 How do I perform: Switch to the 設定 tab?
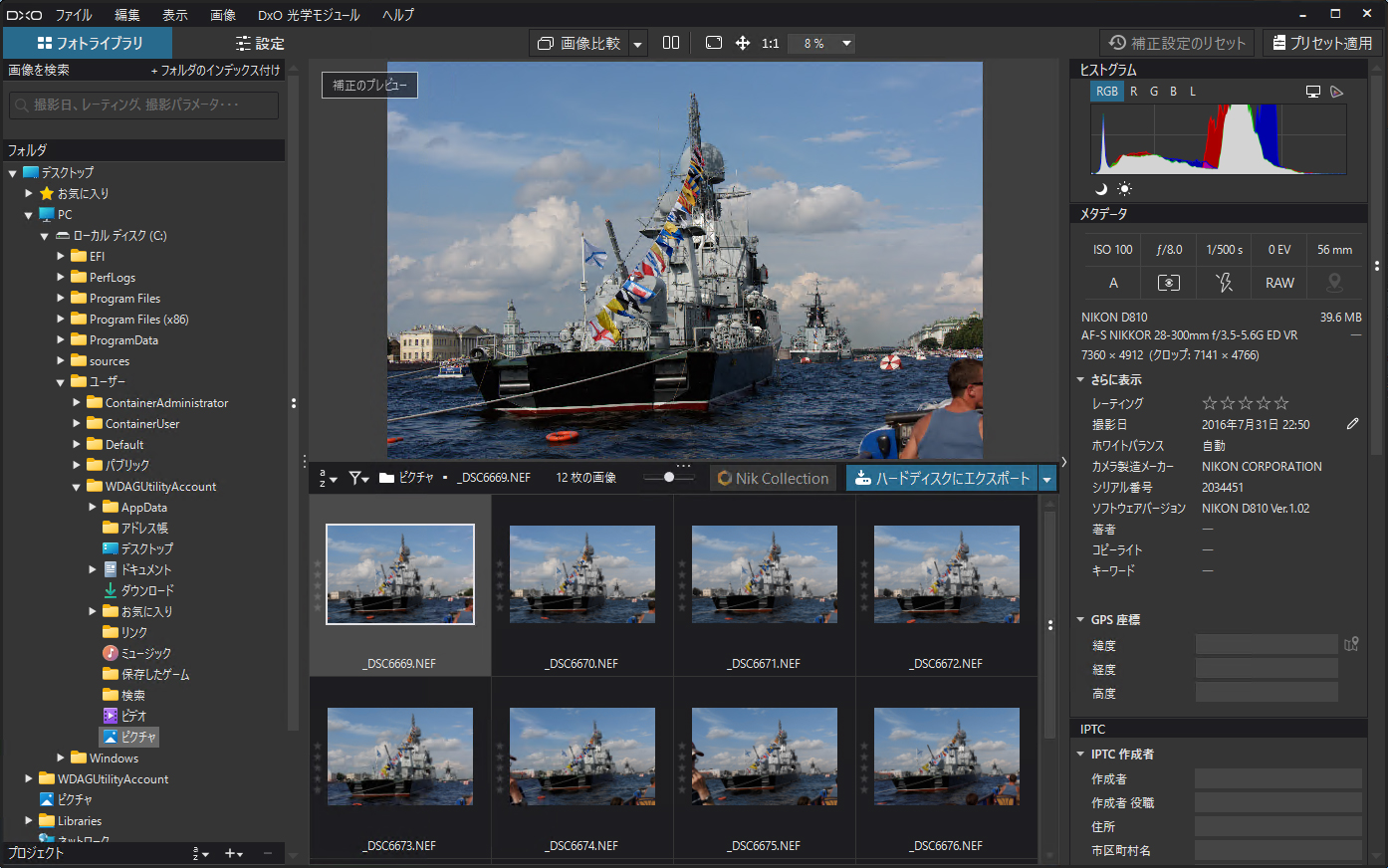point(260,43)
